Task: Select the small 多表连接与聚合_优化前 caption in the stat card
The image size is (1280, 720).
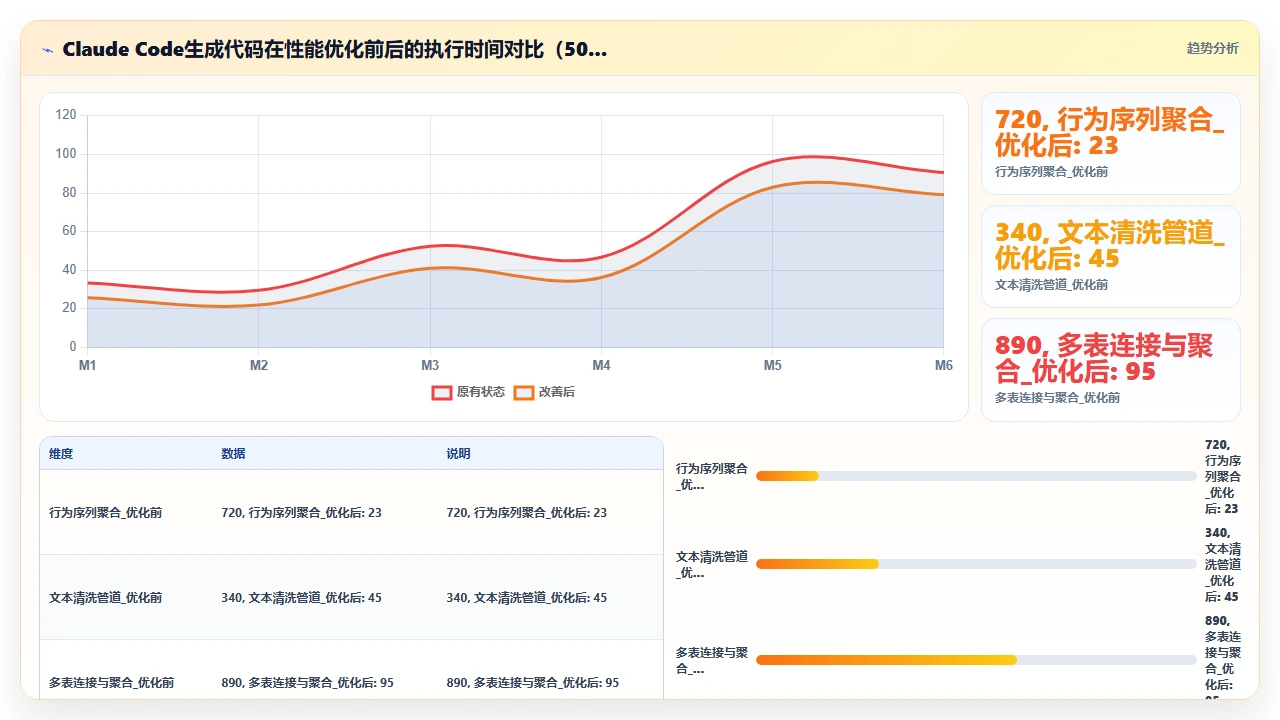Action: pyautogui.click(x=1057, y=398)
